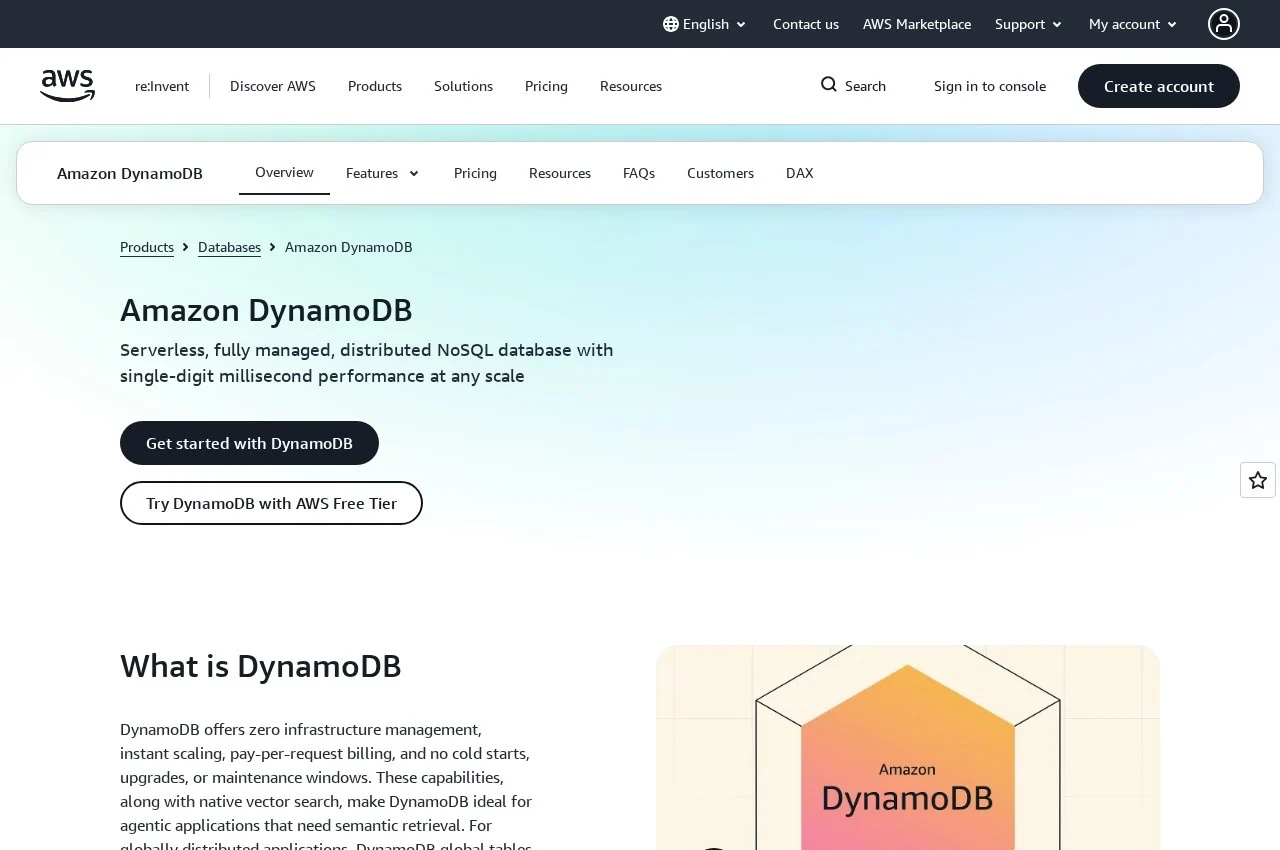Image resolution: width=1280 pixels, height=850 pixels.
Task: Expand the English language dropdown
Action: tap(705, 24)
